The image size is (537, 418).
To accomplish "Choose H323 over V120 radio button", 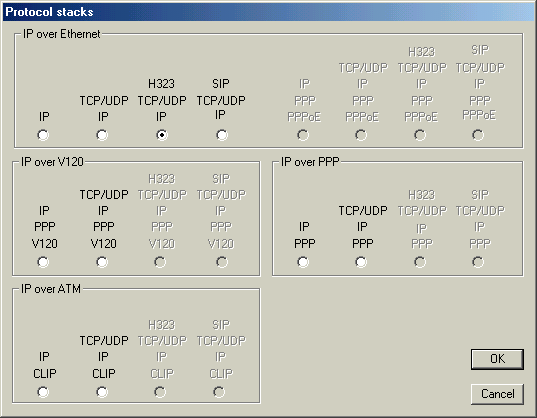I will [x=160, y=262].
